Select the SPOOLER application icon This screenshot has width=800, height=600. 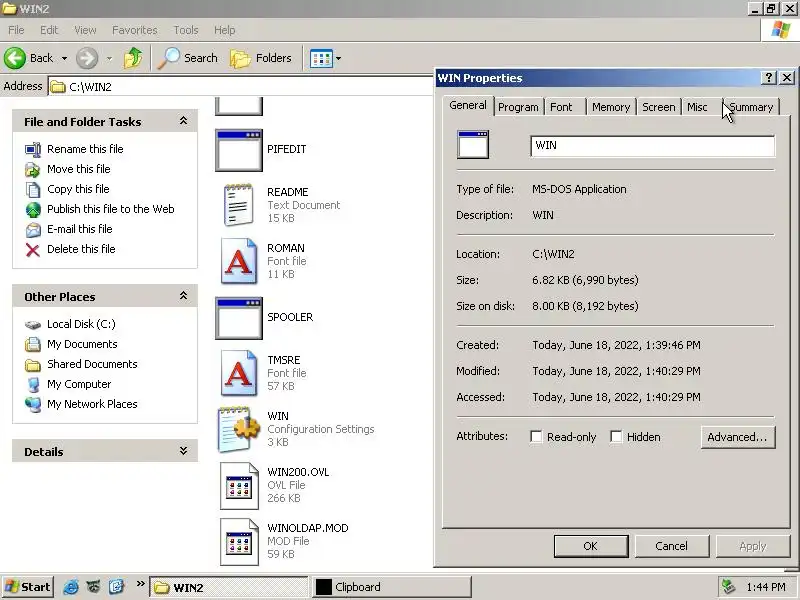click(239, 318)
